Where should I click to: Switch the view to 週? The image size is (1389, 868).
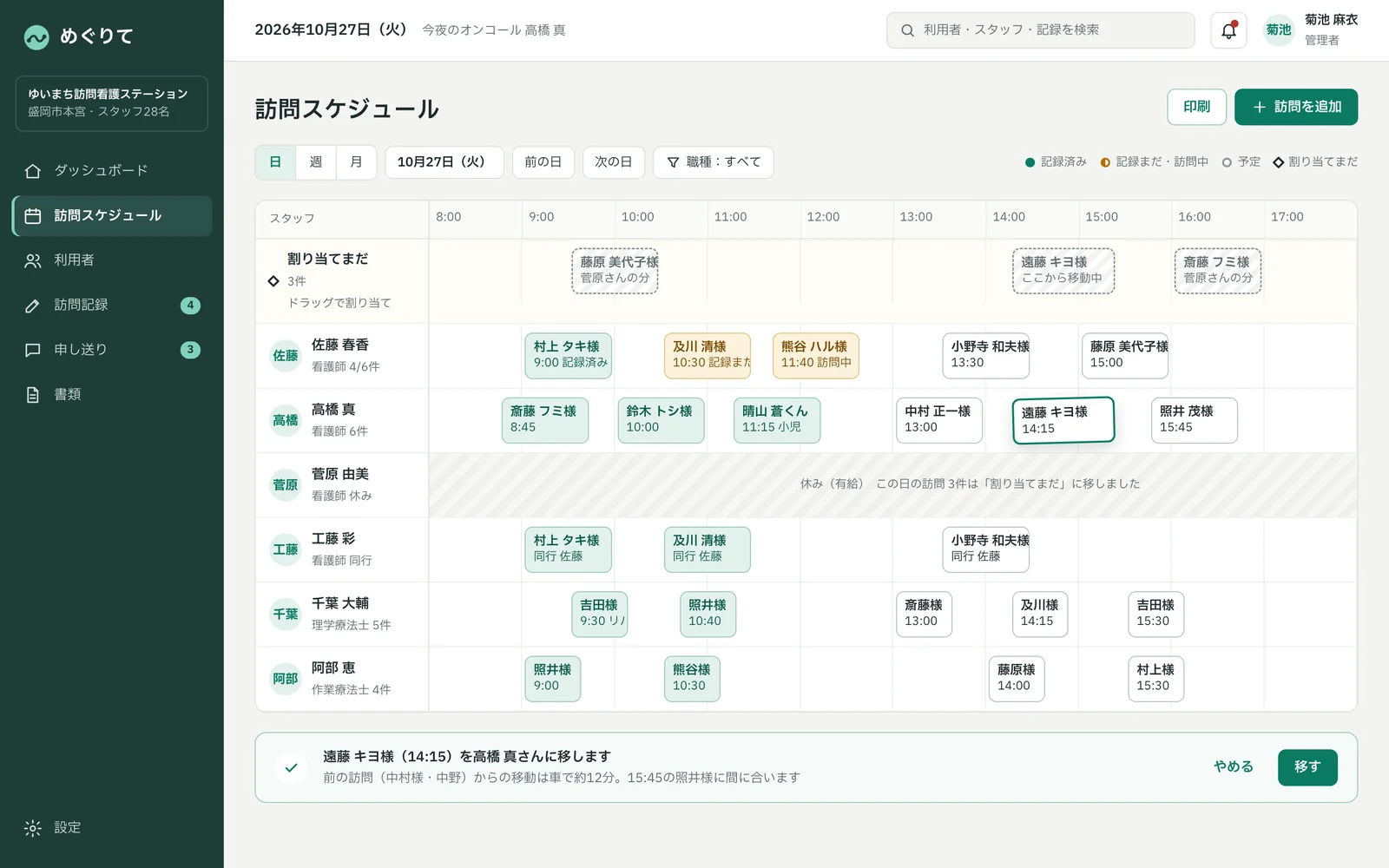(316, 162)
